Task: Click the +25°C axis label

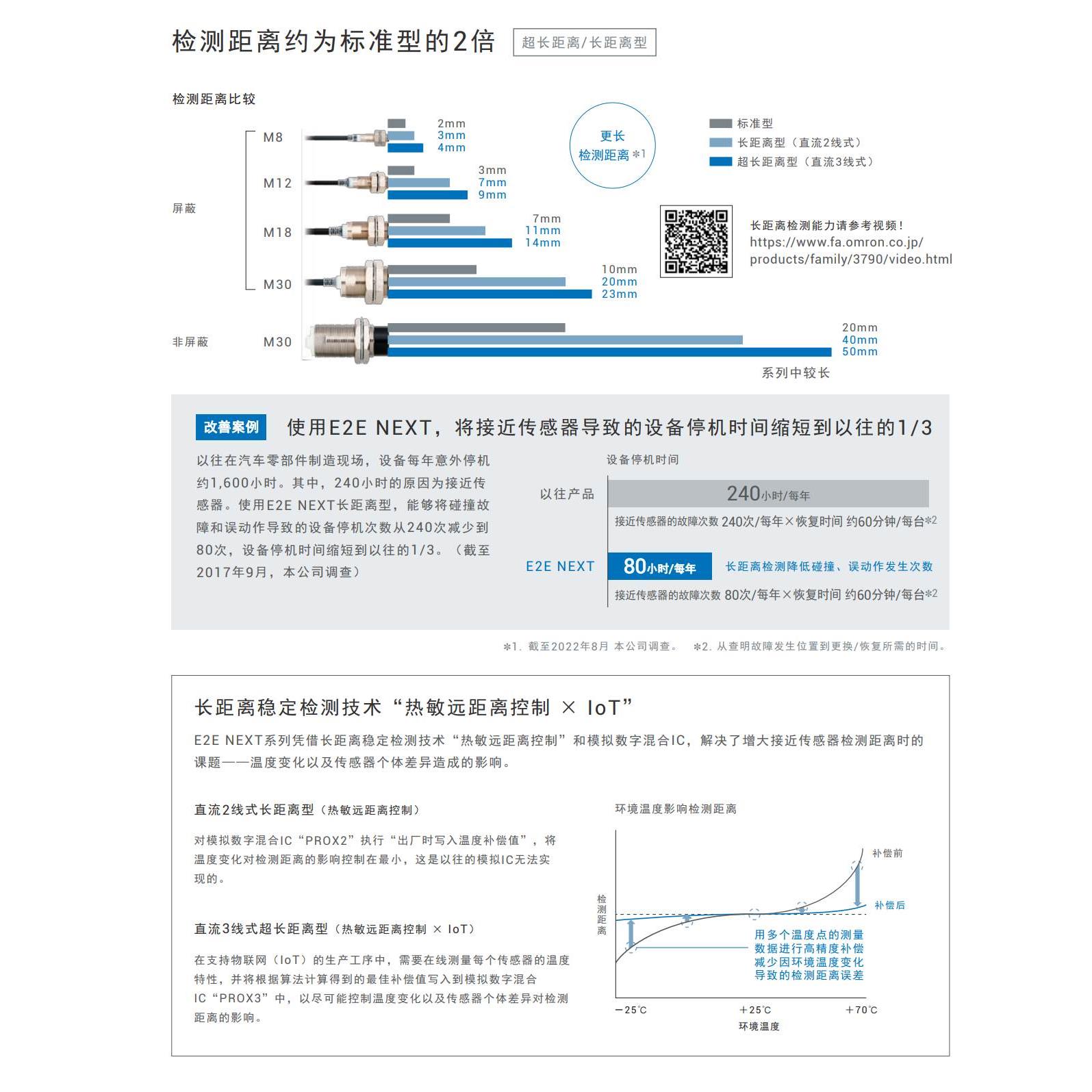Action: tap(755, 1010)
